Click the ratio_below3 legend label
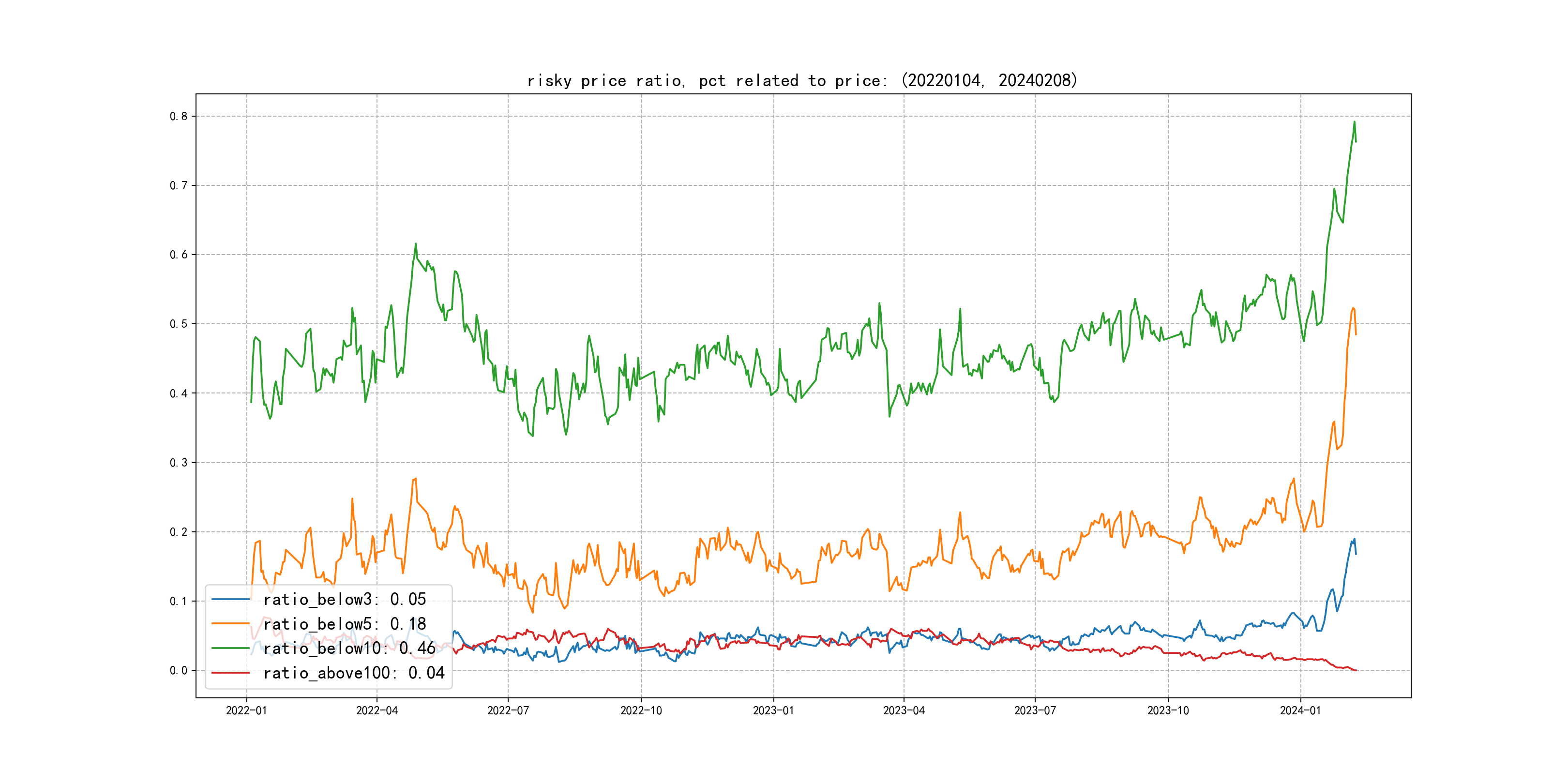This screenshot has height=784, width=1568. click(345, 600)
